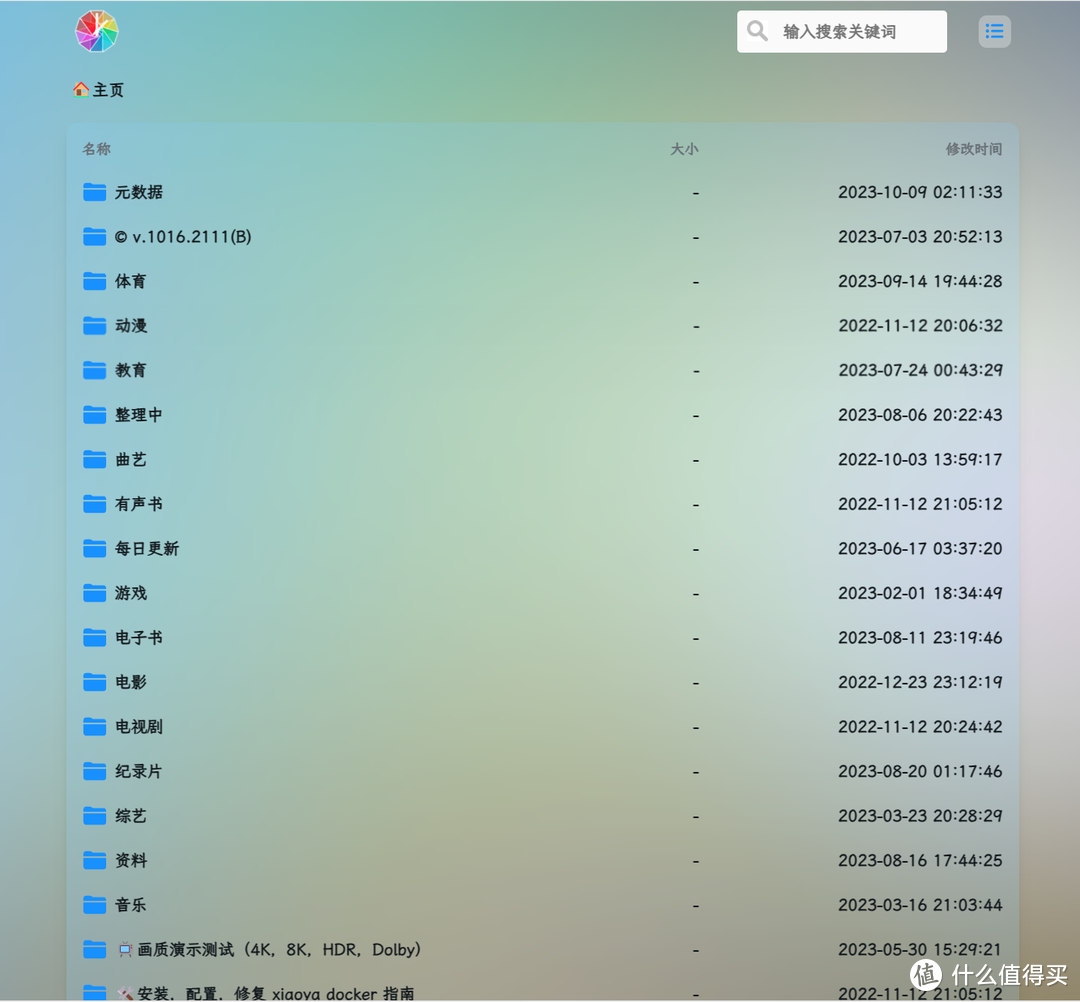Image resolution: width=1080 pixels, height=1002 pixels.
Task: Click the home house icon in breadcrumb
Action: tap(80, 89)
